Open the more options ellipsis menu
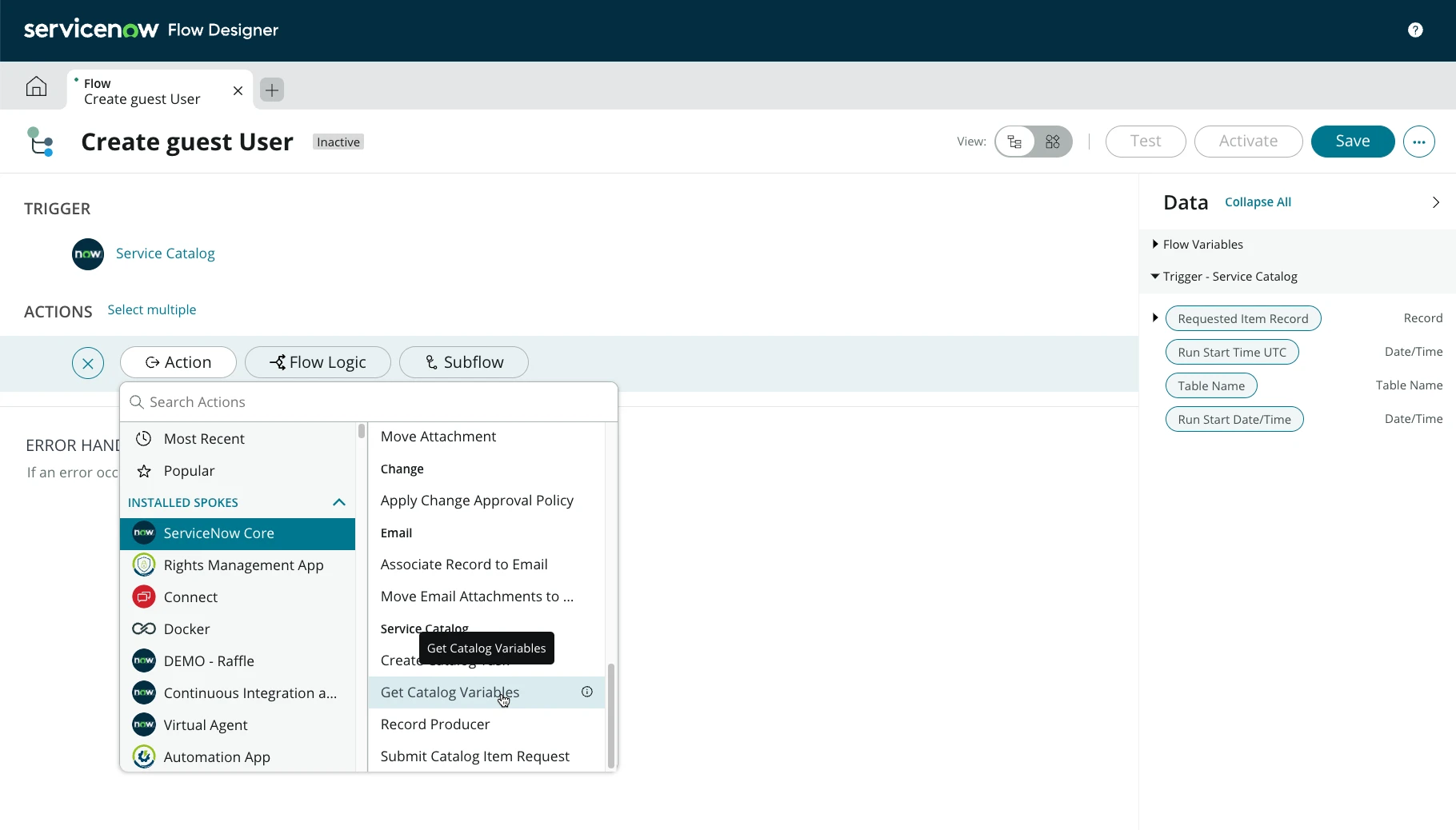1456x830 pixels. [x=1420, y=142]
